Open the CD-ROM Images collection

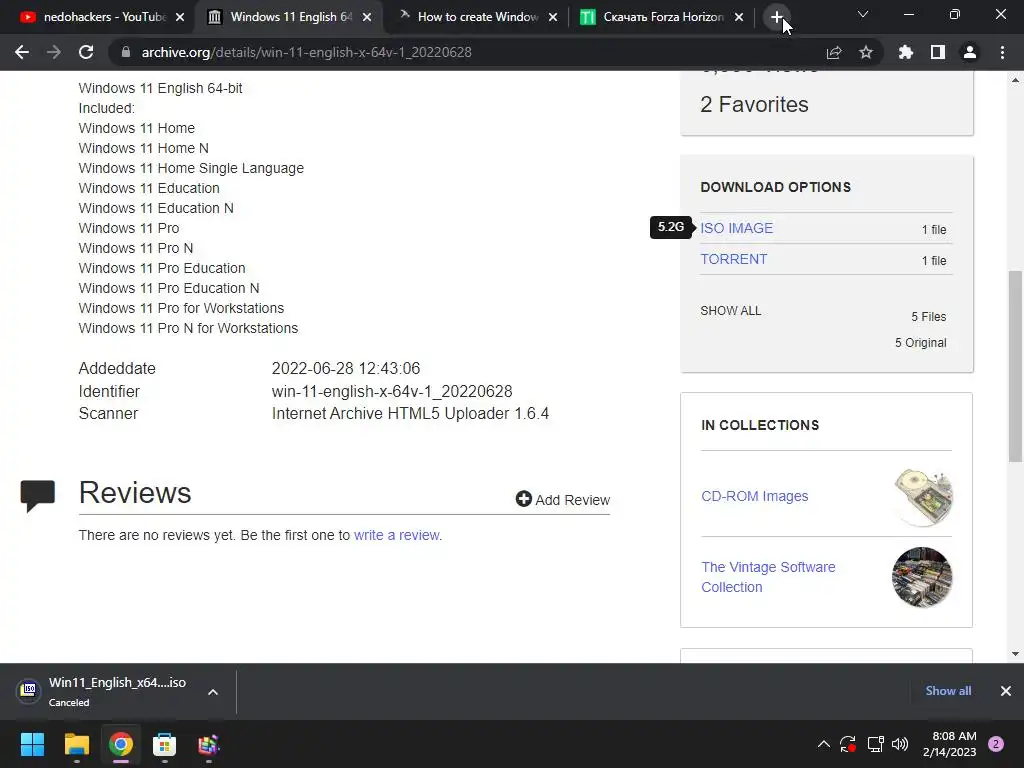(x=754, y=496)
